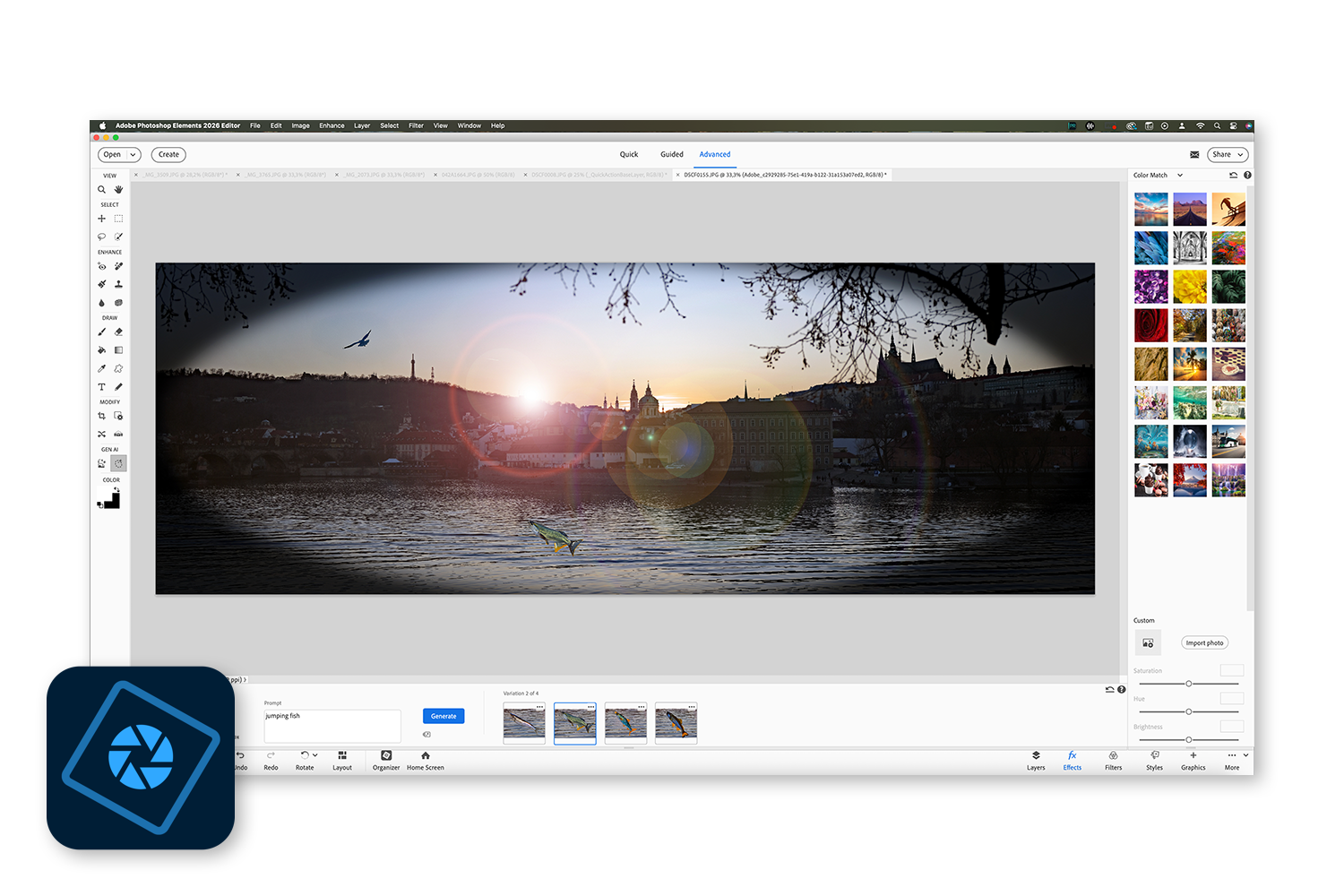The height and width of the screenshot is (896, 1344).
Task: Choose the Clone Stamp tool
Action: [118, 284]
